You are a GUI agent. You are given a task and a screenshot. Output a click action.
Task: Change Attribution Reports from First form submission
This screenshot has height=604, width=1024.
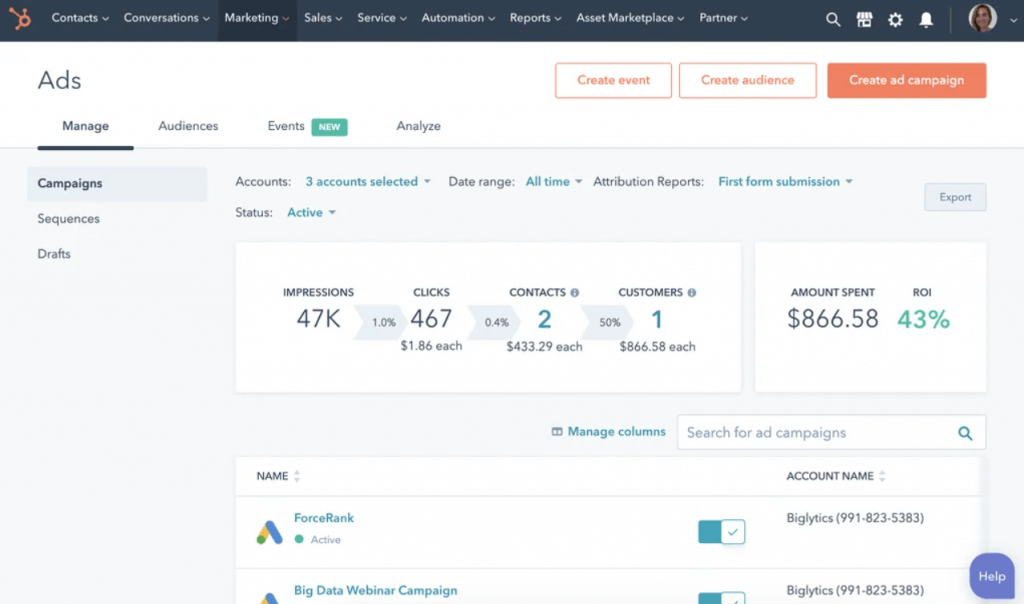coord(784,181)
